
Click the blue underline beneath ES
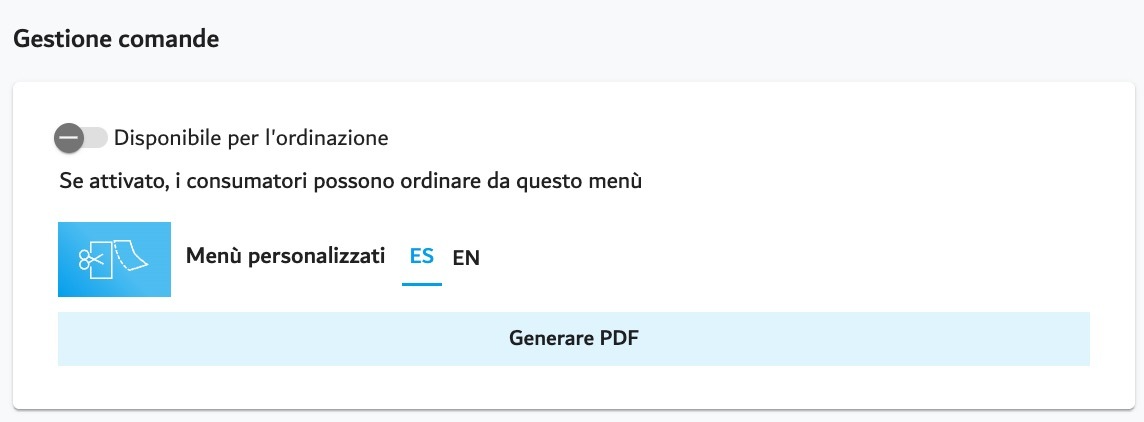click(x=422, y=284)
